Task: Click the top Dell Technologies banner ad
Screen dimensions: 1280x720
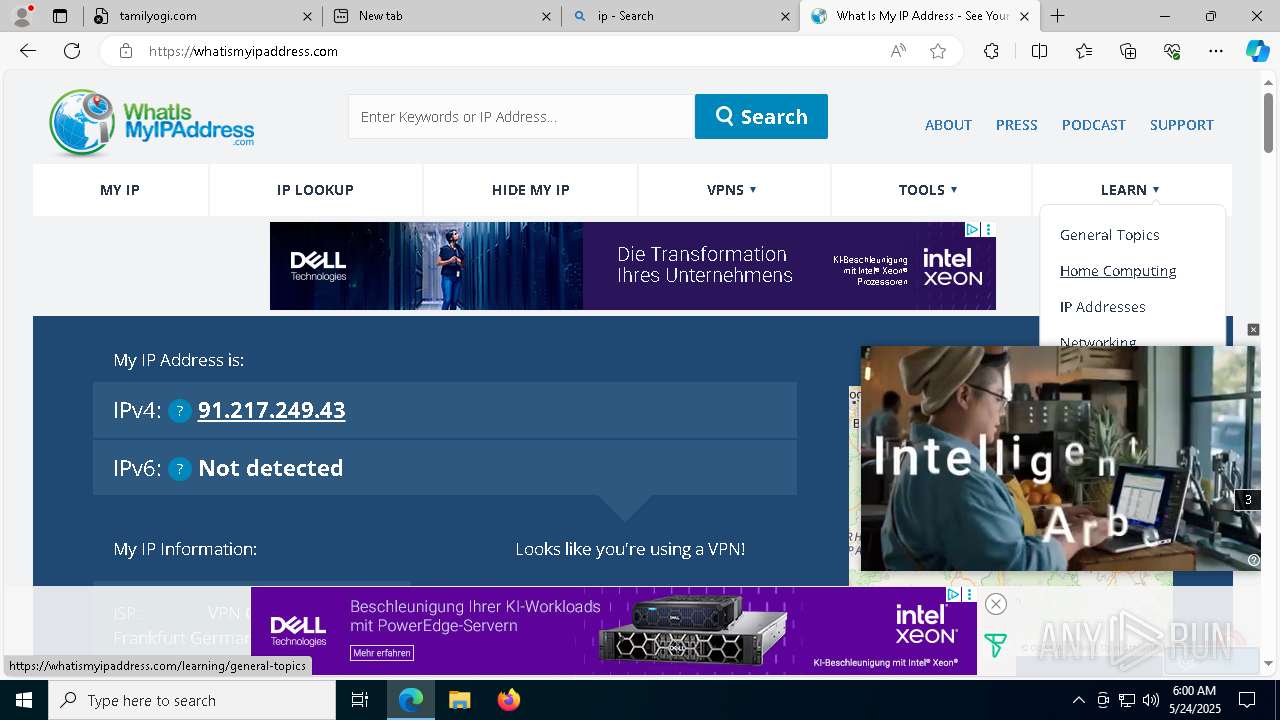Action: point(633,266)
